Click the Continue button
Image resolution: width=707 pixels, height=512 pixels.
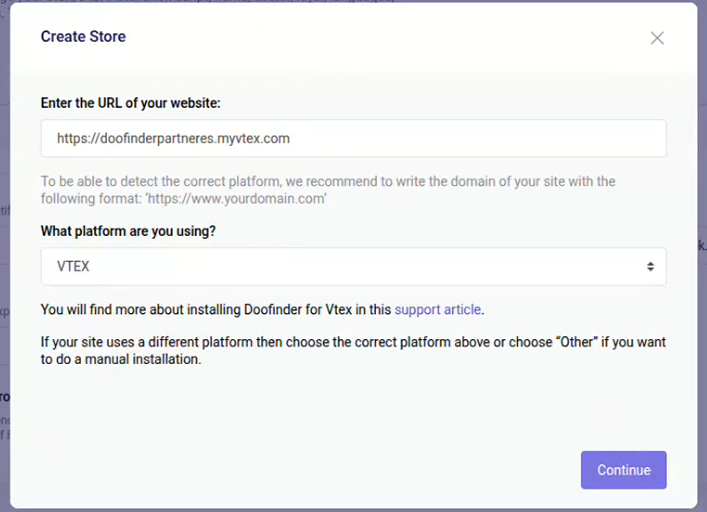(624, 470)
